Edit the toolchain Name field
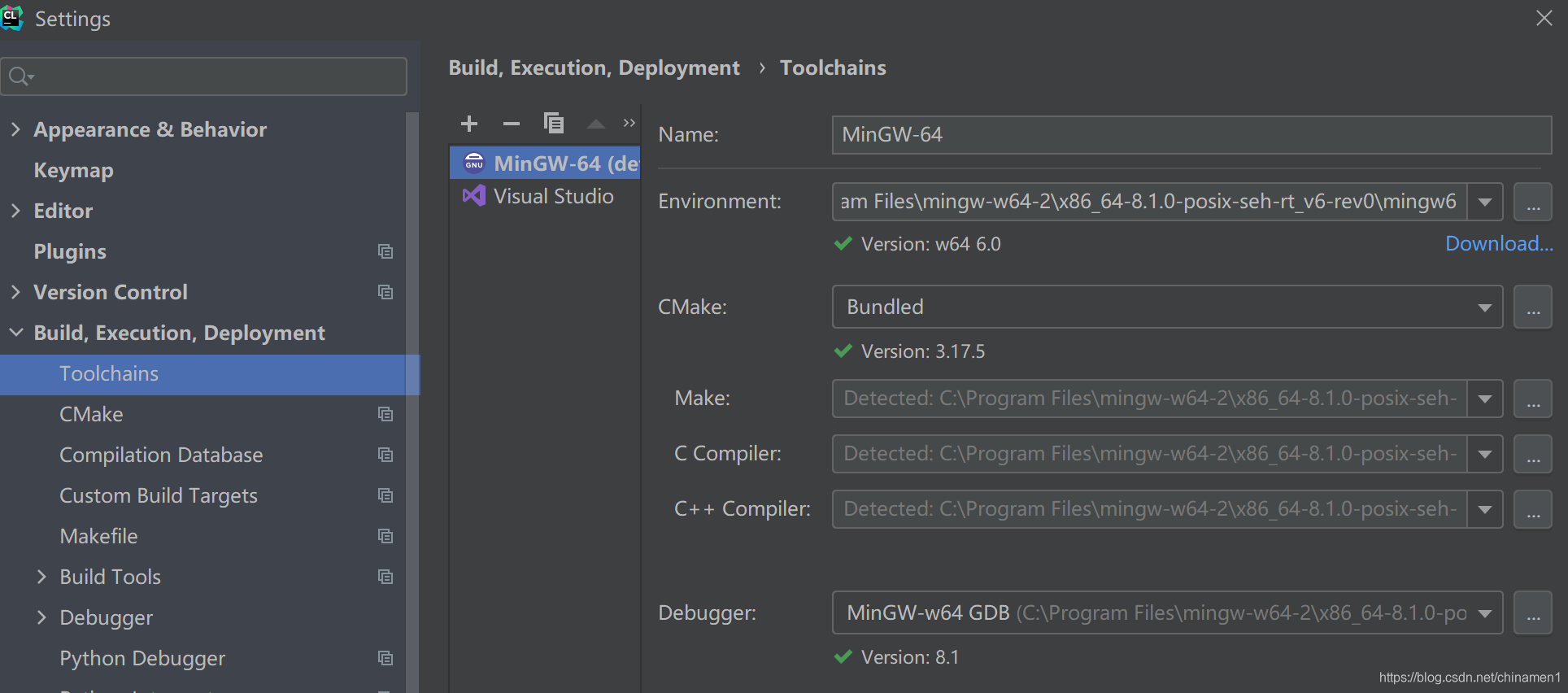The width and height of the screenshot is (1568, 693). pyautogui.click(x=1191, y=134)
